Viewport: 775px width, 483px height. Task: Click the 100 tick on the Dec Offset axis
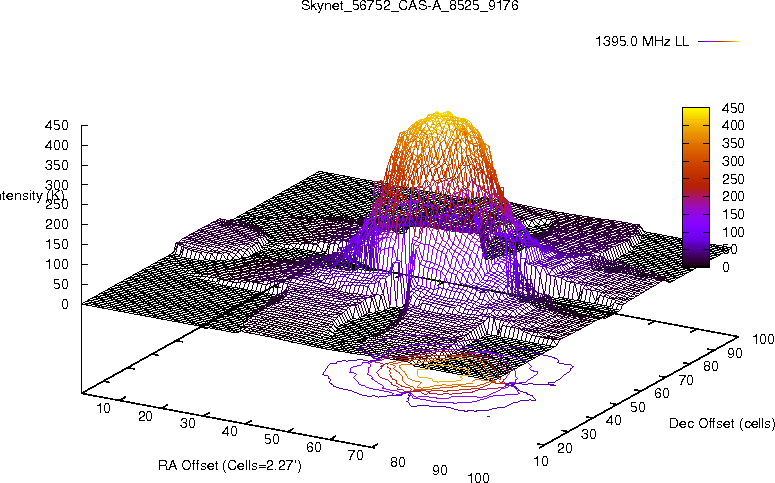763,339
